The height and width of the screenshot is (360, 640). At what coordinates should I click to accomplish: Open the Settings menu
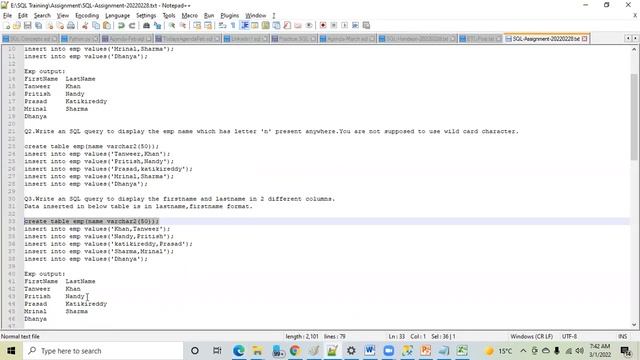pyautogui.click(x=146, y=16)
